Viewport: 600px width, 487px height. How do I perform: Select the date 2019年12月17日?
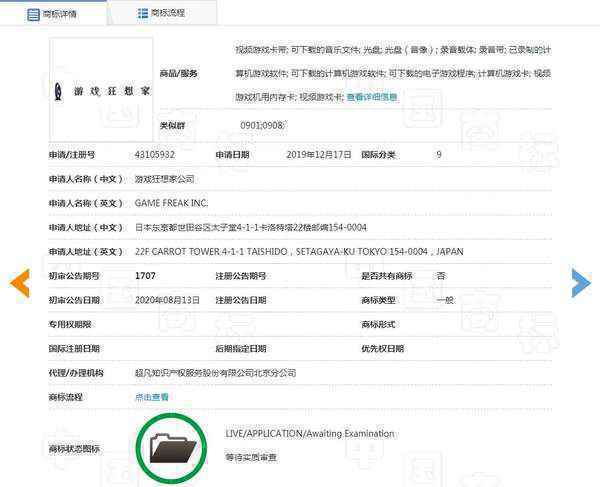[319, 155]
